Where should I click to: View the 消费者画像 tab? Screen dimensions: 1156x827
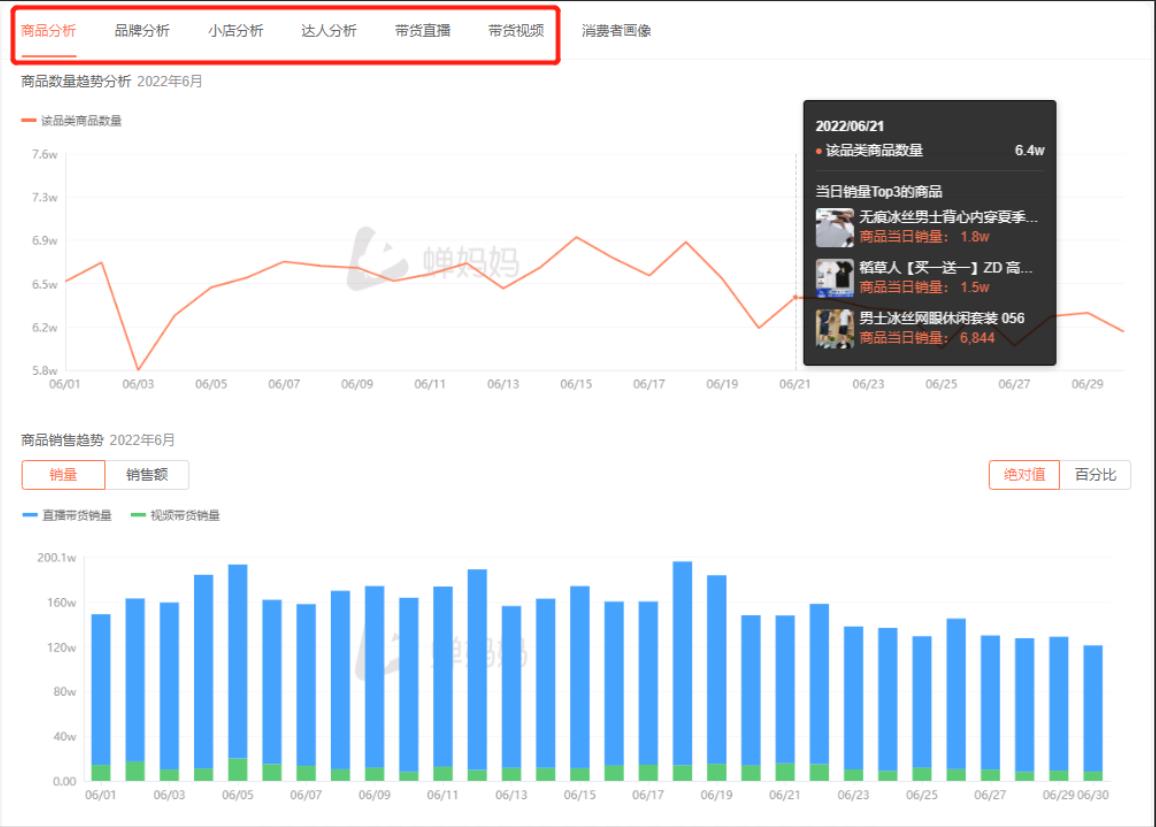tap(616, 31)
